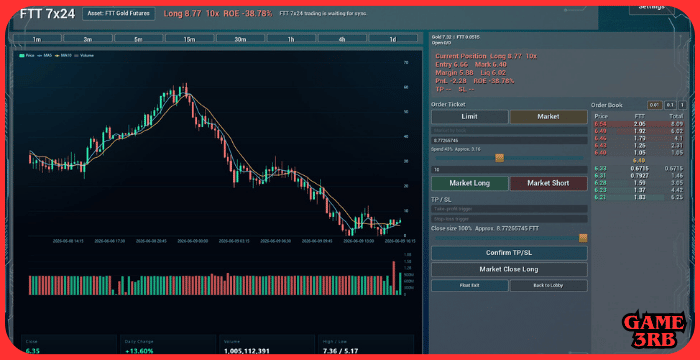This screenshot has height=360, width=700.
Task: Open Settings at top right
Action: pos(652,8)
